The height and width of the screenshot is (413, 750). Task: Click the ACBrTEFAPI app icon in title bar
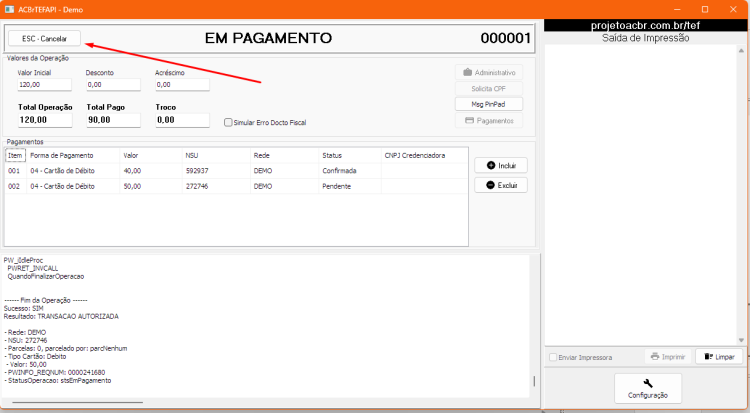point(9,9)
